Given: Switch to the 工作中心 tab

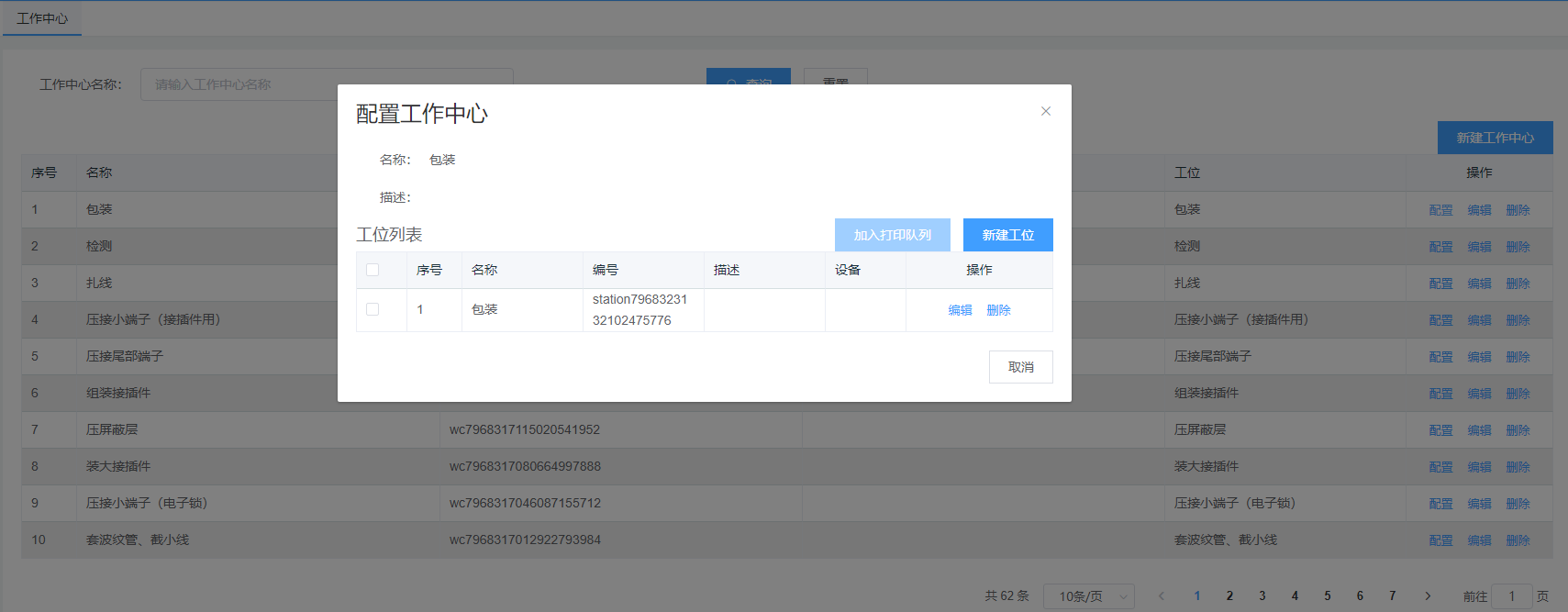Looking at the screenshot, I should [42, 18].
